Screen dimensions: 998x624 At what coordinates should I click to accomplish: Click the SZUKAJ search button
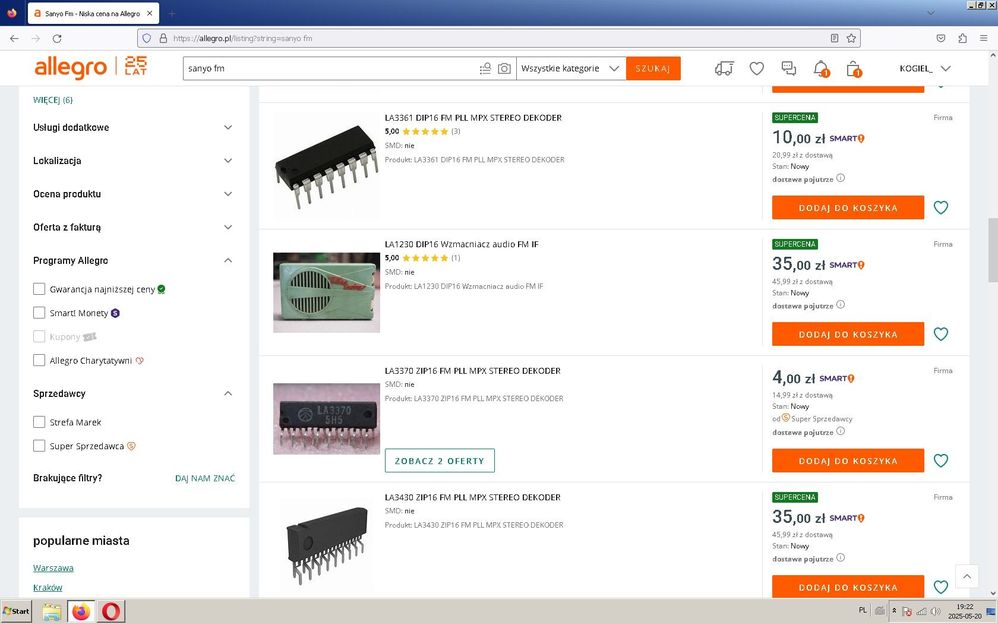653,68
